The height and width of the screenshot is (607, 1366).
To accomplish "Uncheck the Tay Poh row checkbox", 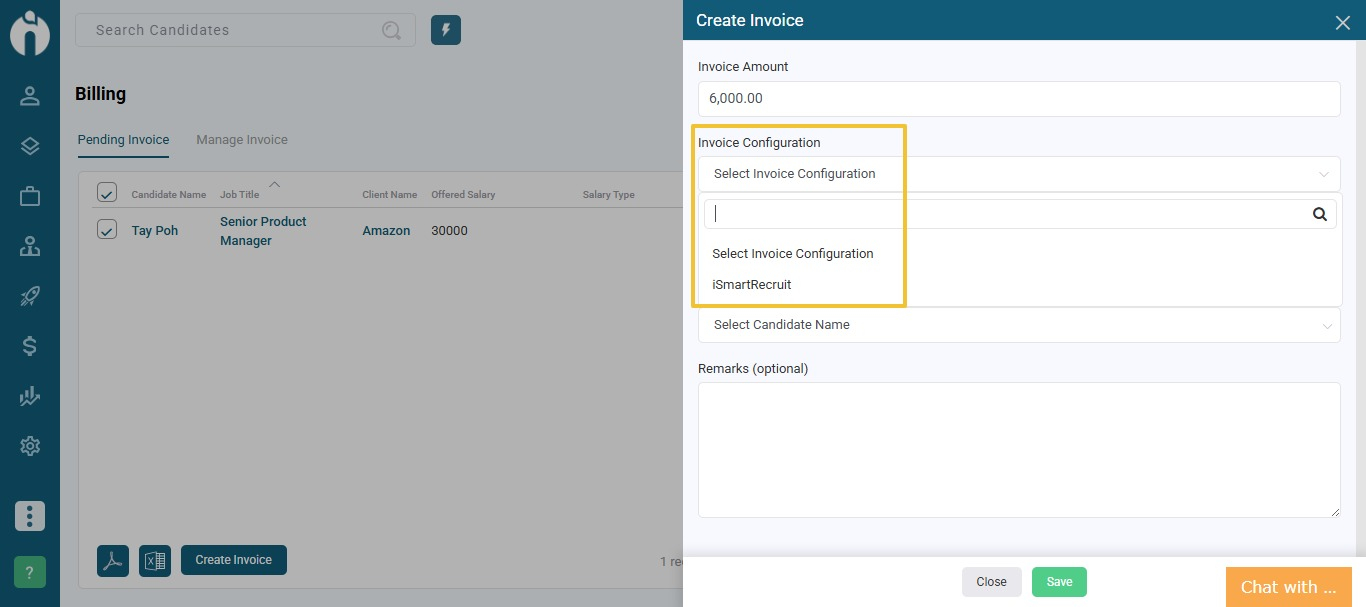I will click(107, 230).
